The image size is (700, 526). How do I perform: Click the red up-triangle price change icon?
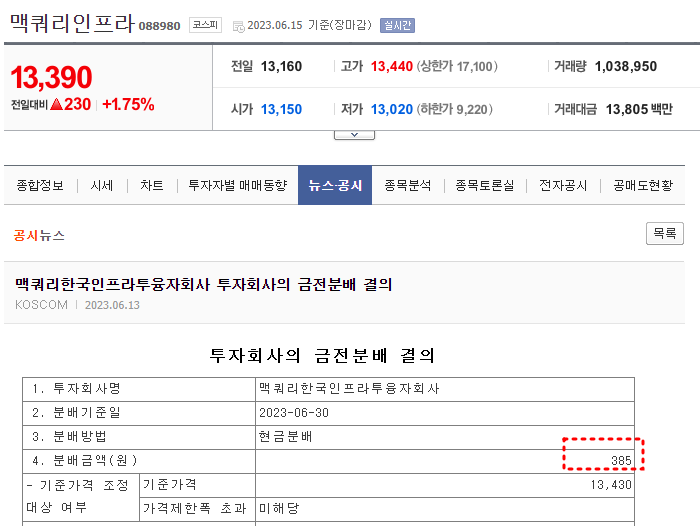pos(56,104)
